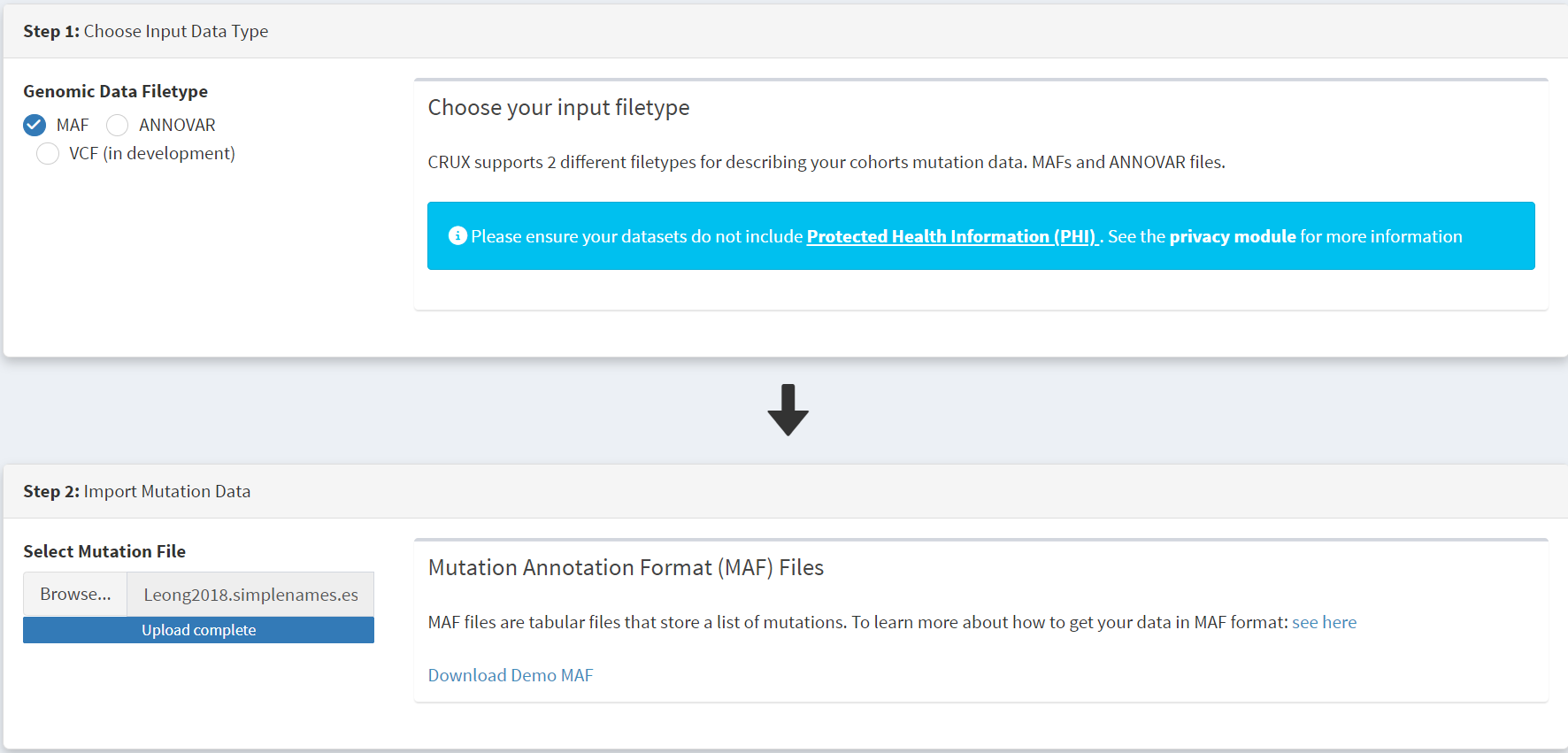Viewport: 1568px width, 753px height.
Task: Click the MAF label text
Action: click(x=73, y=125)
